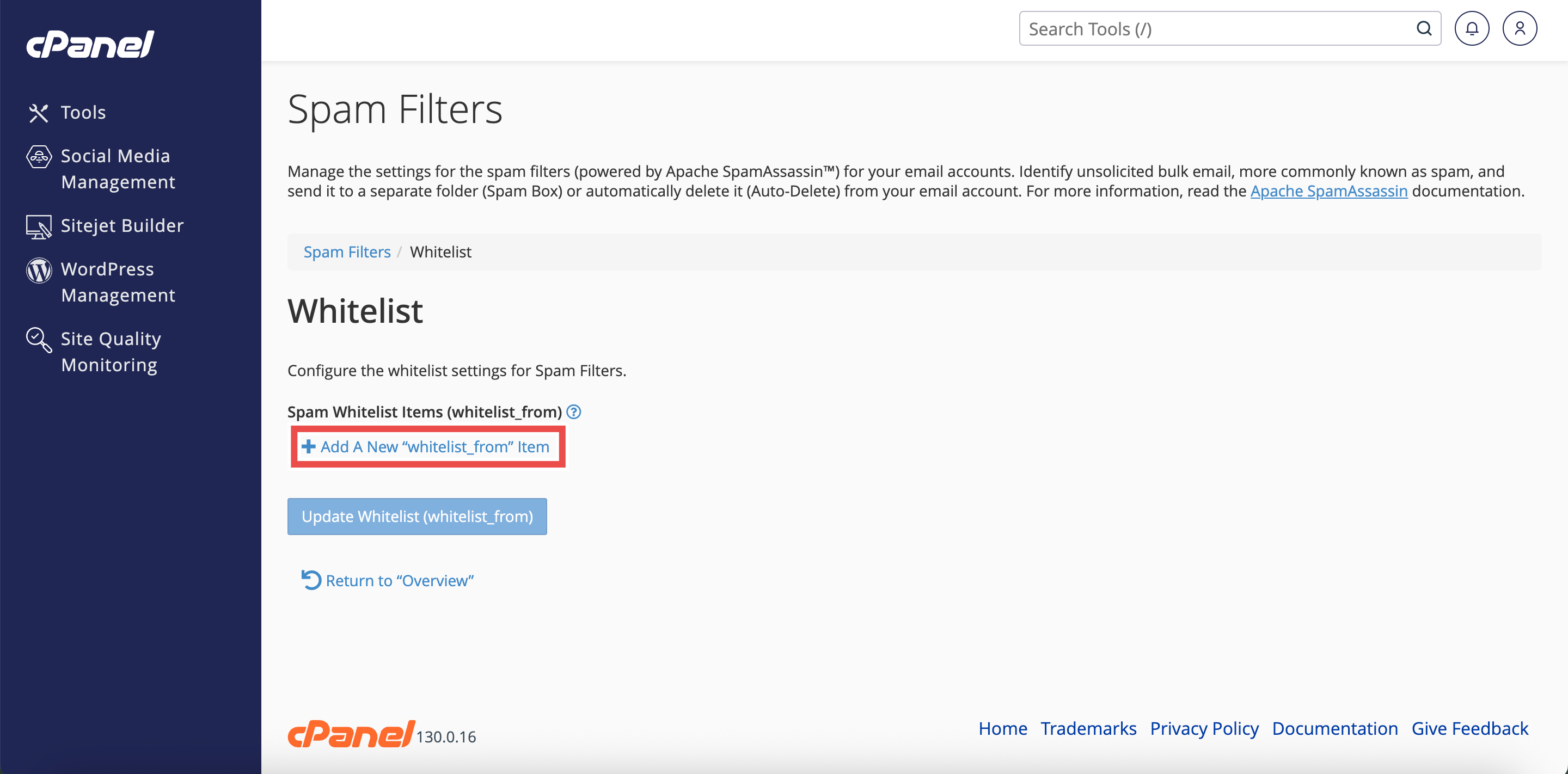
Task: Click the whitelist_from help question icon
Action: (x=573, y=412)
